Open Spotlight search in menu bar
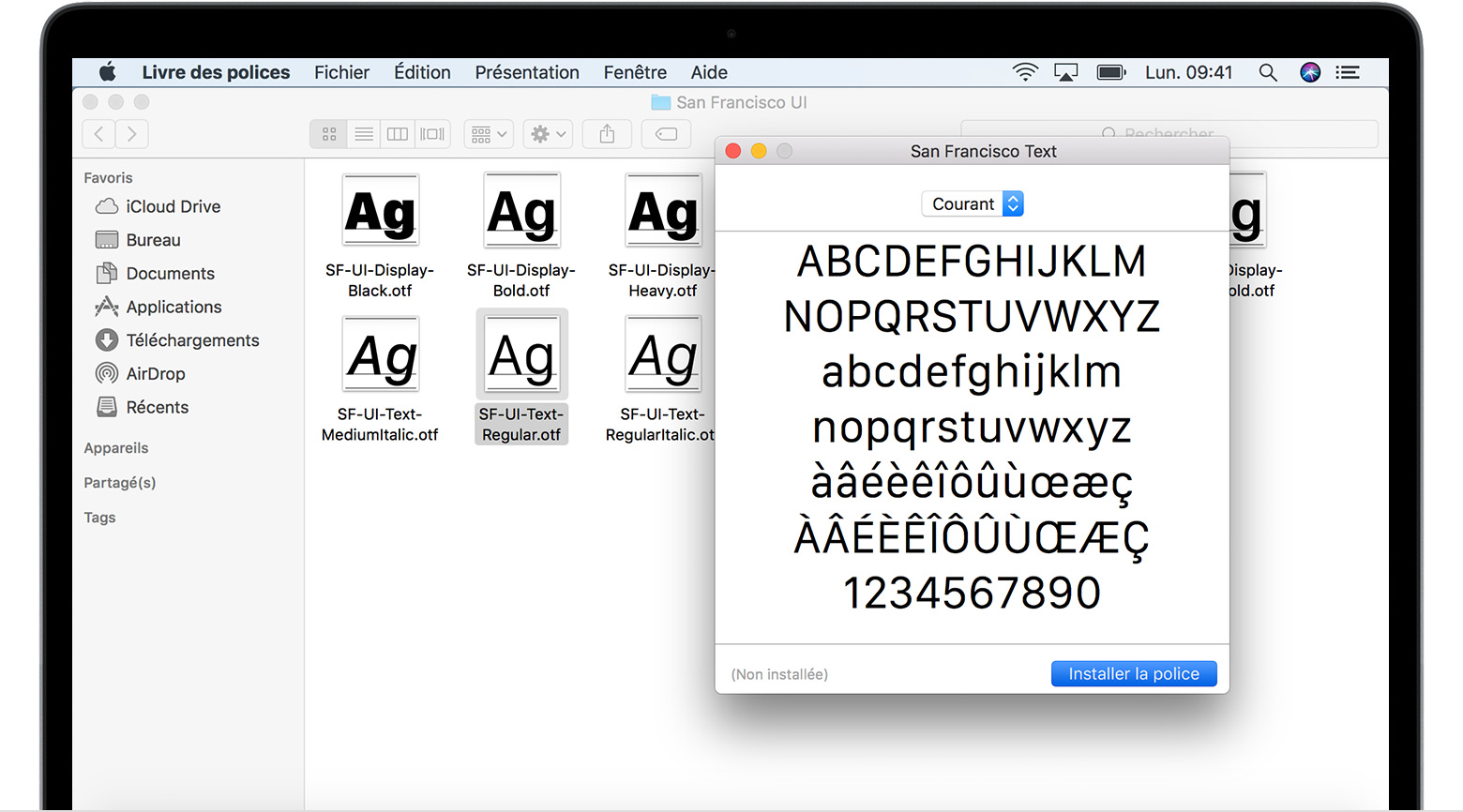 tap(1268, 72)
